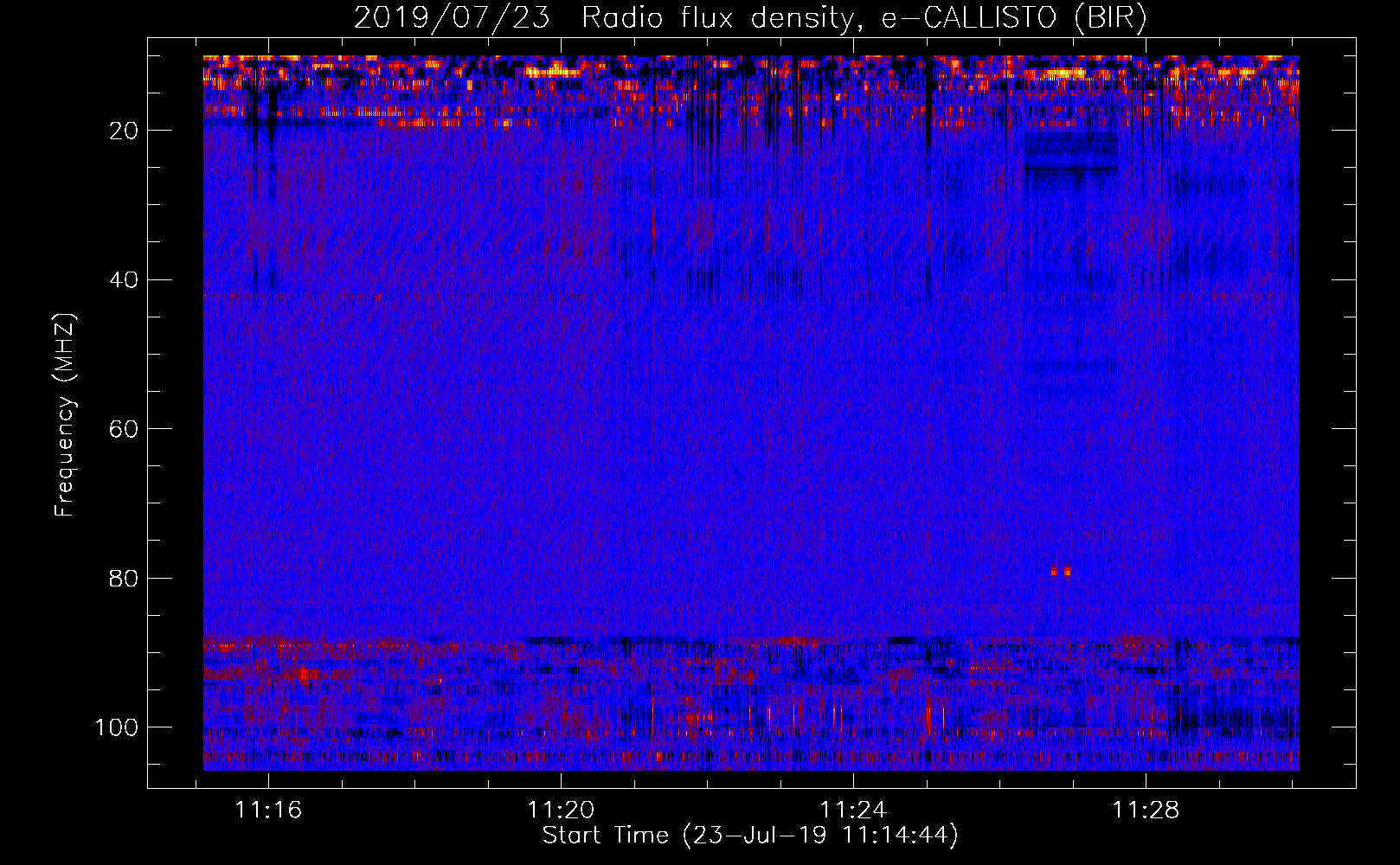Click the red double spot near 80 MHz

click(x=1061, y=571)
